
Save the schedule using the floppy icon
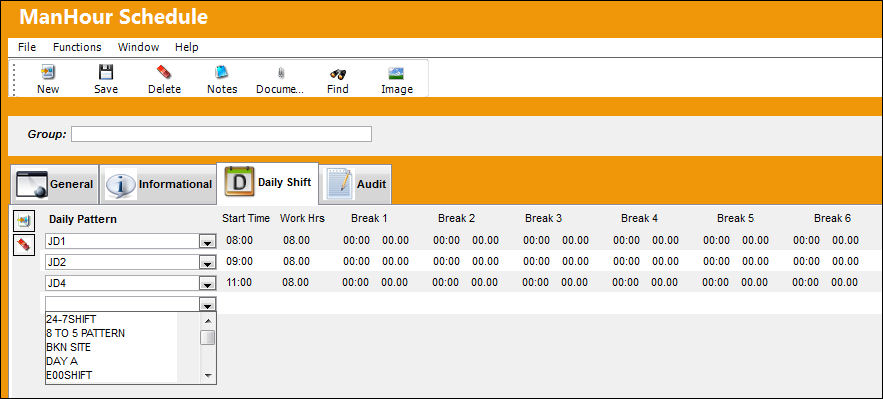[x=106, y=73]
